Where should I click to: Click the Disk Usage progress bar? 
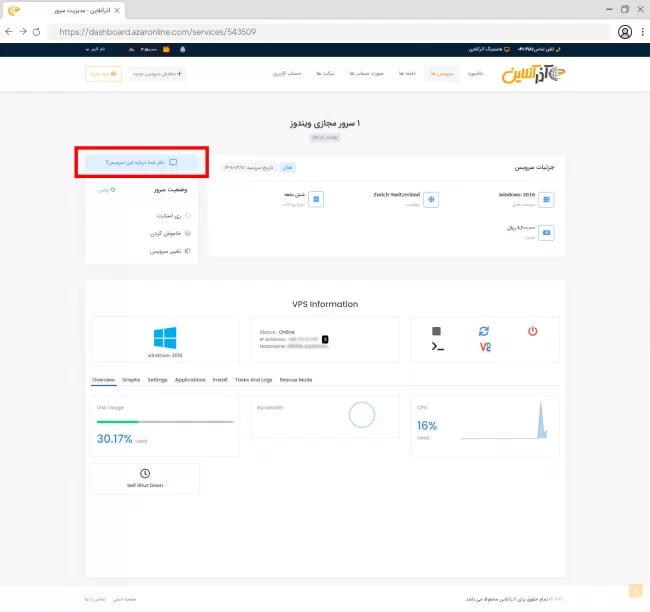pos(165,422)
